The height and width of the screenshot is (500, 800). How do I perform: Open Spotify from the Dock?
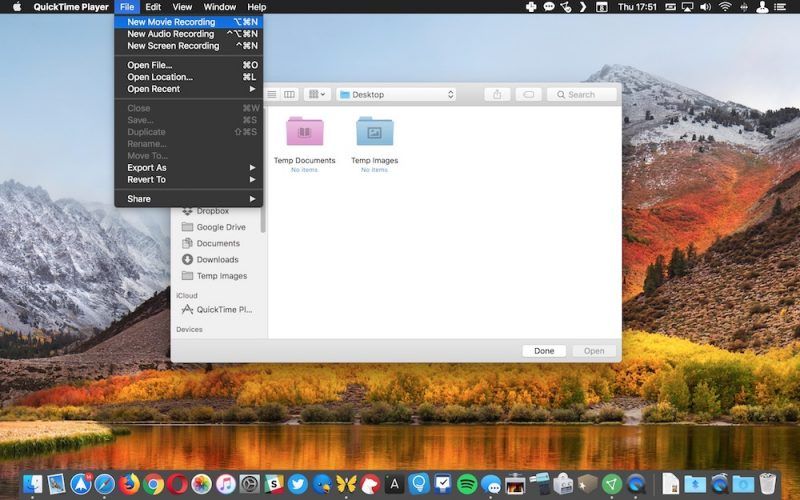(x=466, y=484)
